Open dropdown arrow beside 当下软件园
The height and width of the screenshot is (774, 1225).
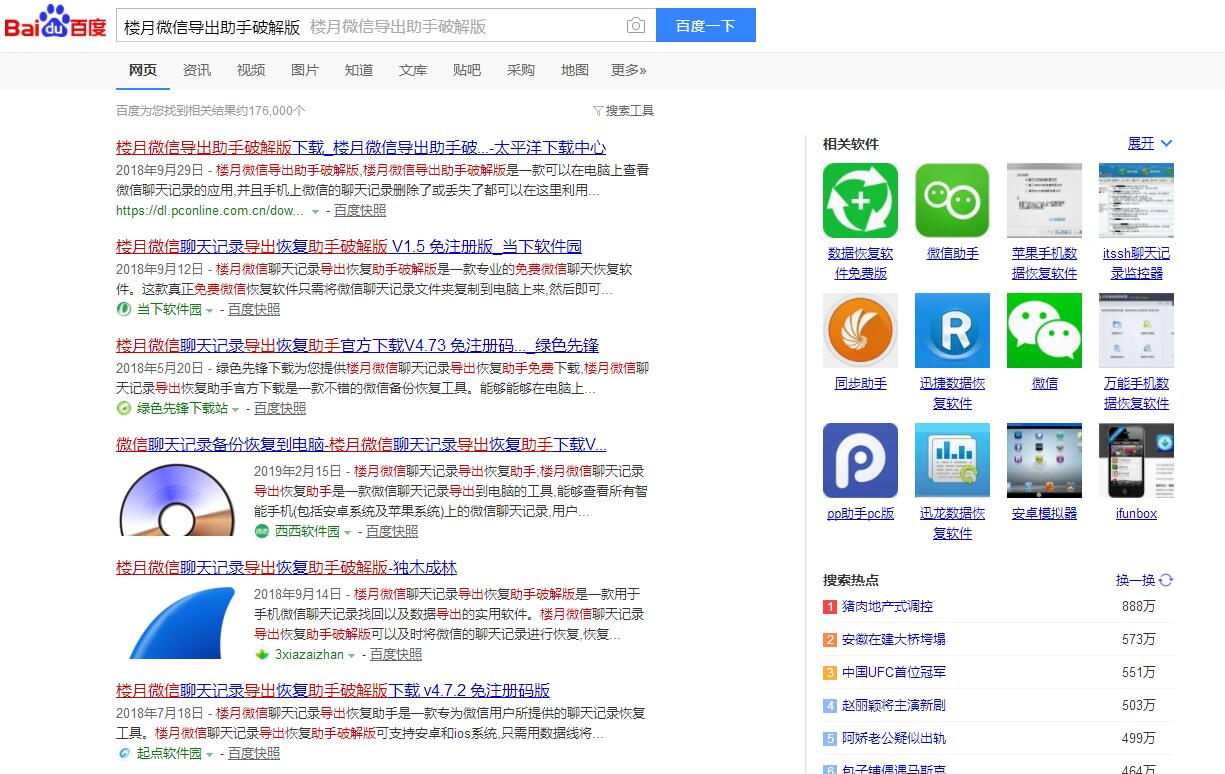209,310
